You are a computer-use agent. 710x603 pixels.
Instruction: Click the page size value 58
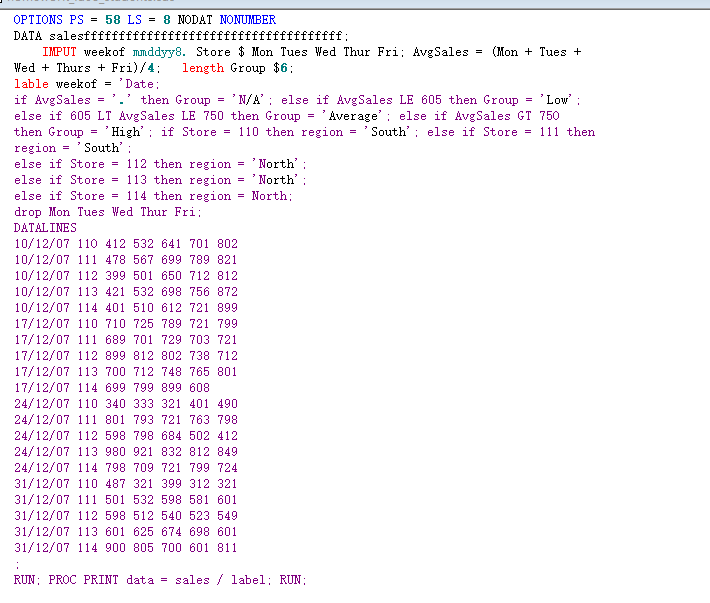click(x=113, y=20)
